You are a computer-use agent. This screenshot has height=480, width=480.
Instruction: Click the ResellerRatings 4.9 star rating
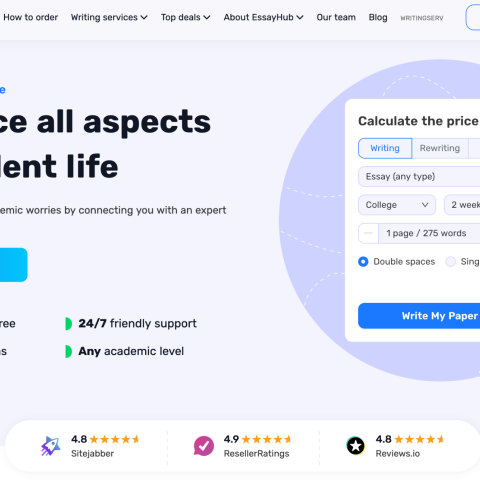click(x=258, y=439)
